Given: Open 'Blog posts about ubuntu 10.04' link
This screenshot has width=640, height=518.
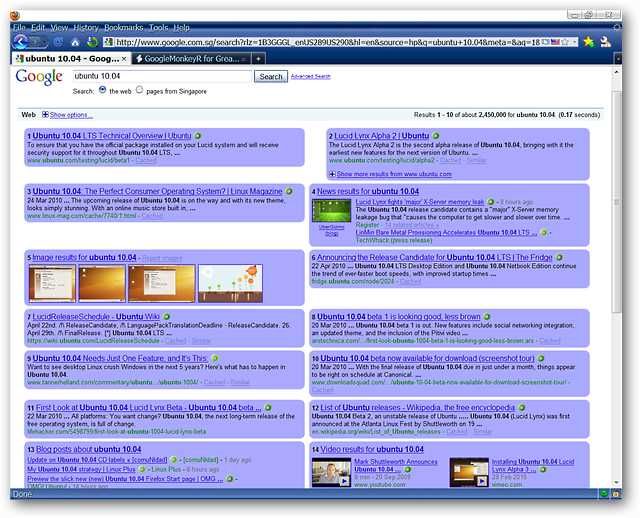Looking at the screenshot, I should pos(89,449).
